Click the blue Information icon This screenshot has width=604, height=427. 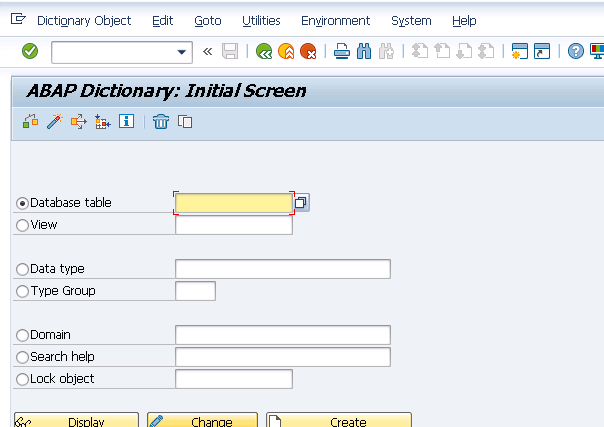(126, 121)
